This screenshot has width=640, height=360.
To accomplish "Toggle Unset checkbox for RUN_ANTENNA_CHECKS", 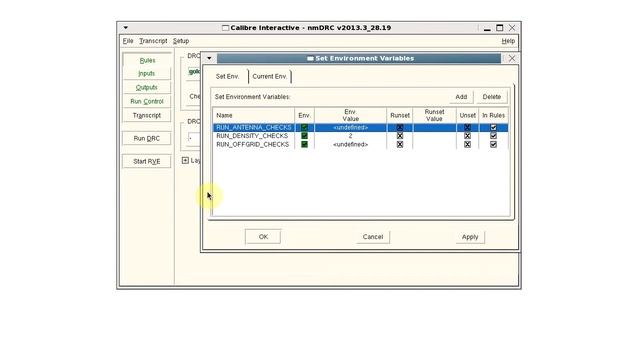I will point(467,127).
